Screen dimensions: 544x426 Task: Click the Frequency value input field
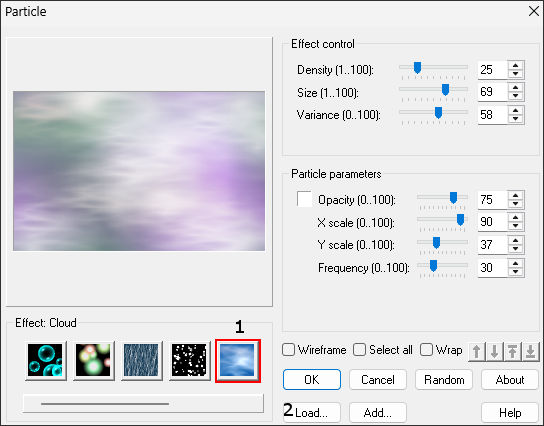493,267
